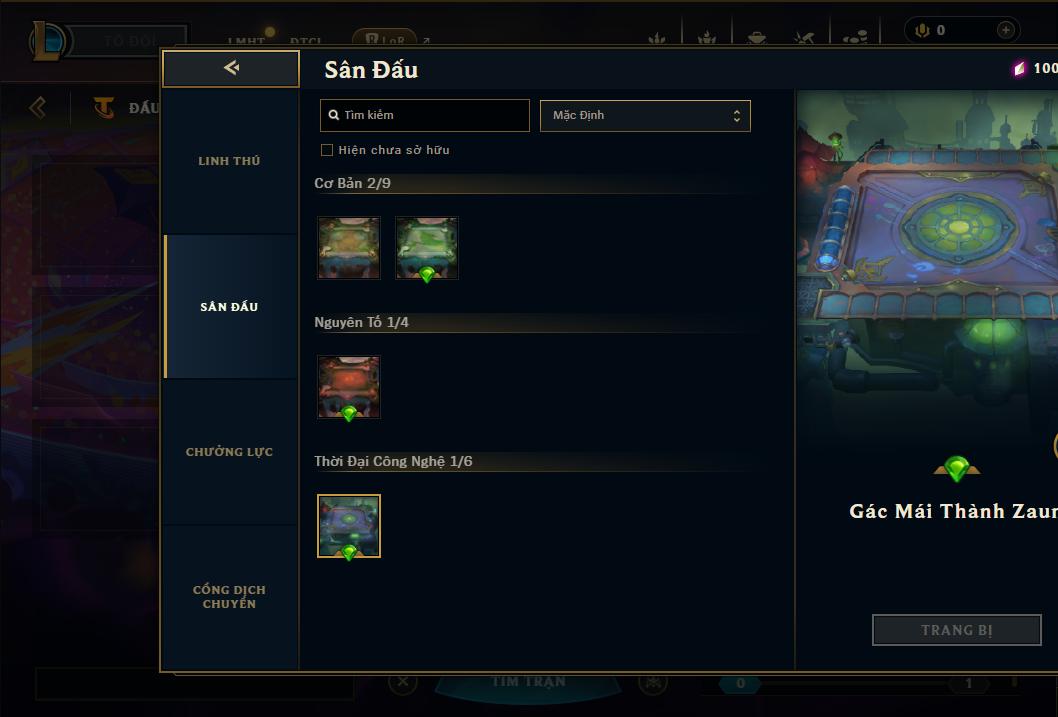Click the magnifier icon in search box
This screenshot has height=717, width=1058.
coord(333,115)
